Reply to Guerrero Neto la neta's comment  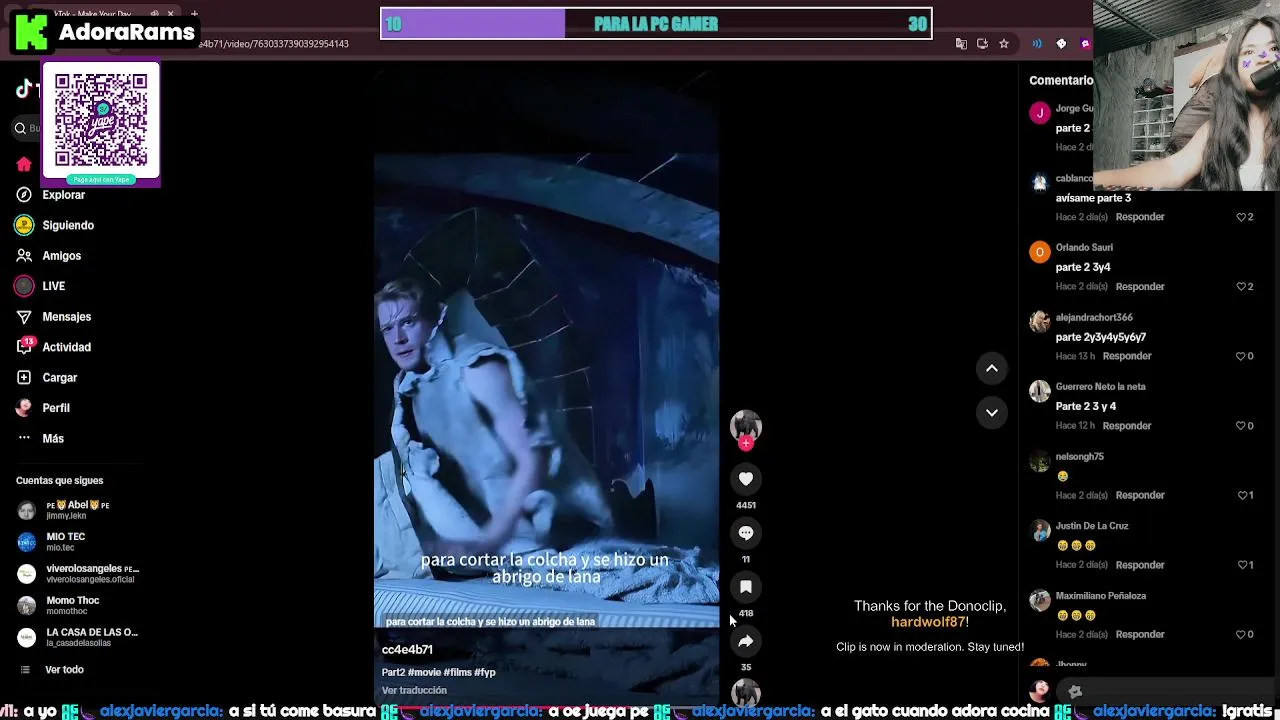click(1127, 426)
